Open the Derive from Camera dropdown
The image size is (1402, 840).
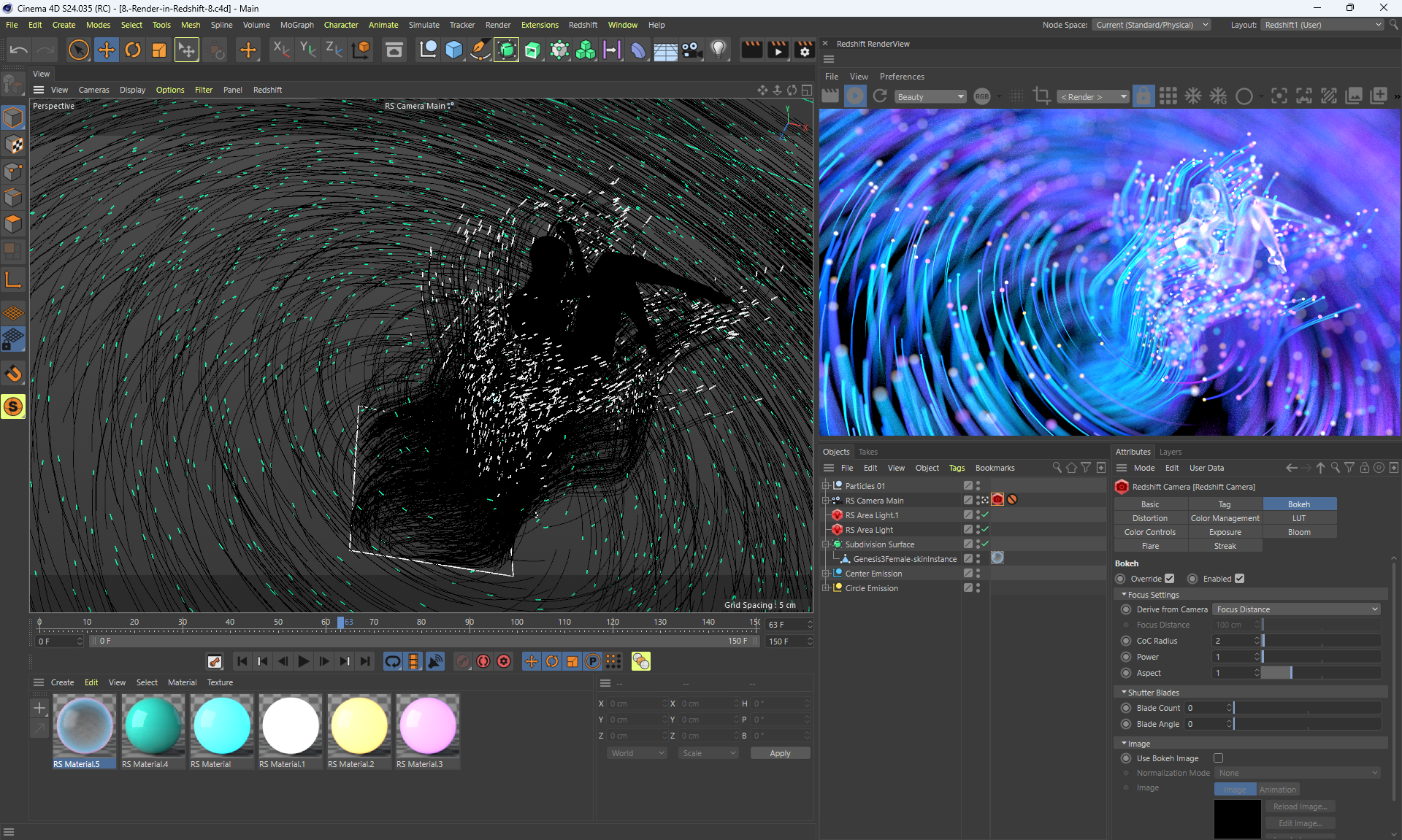[x=1296, y=609]
